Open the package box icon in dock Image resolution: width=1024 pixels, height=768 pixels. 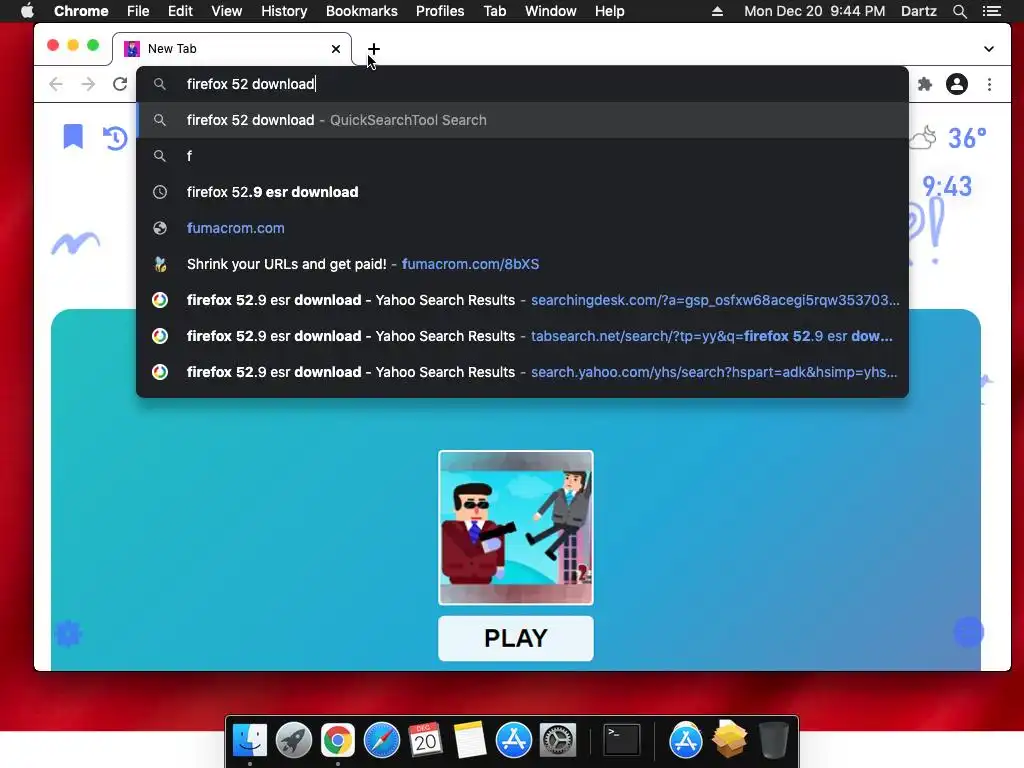click(729, 741)
